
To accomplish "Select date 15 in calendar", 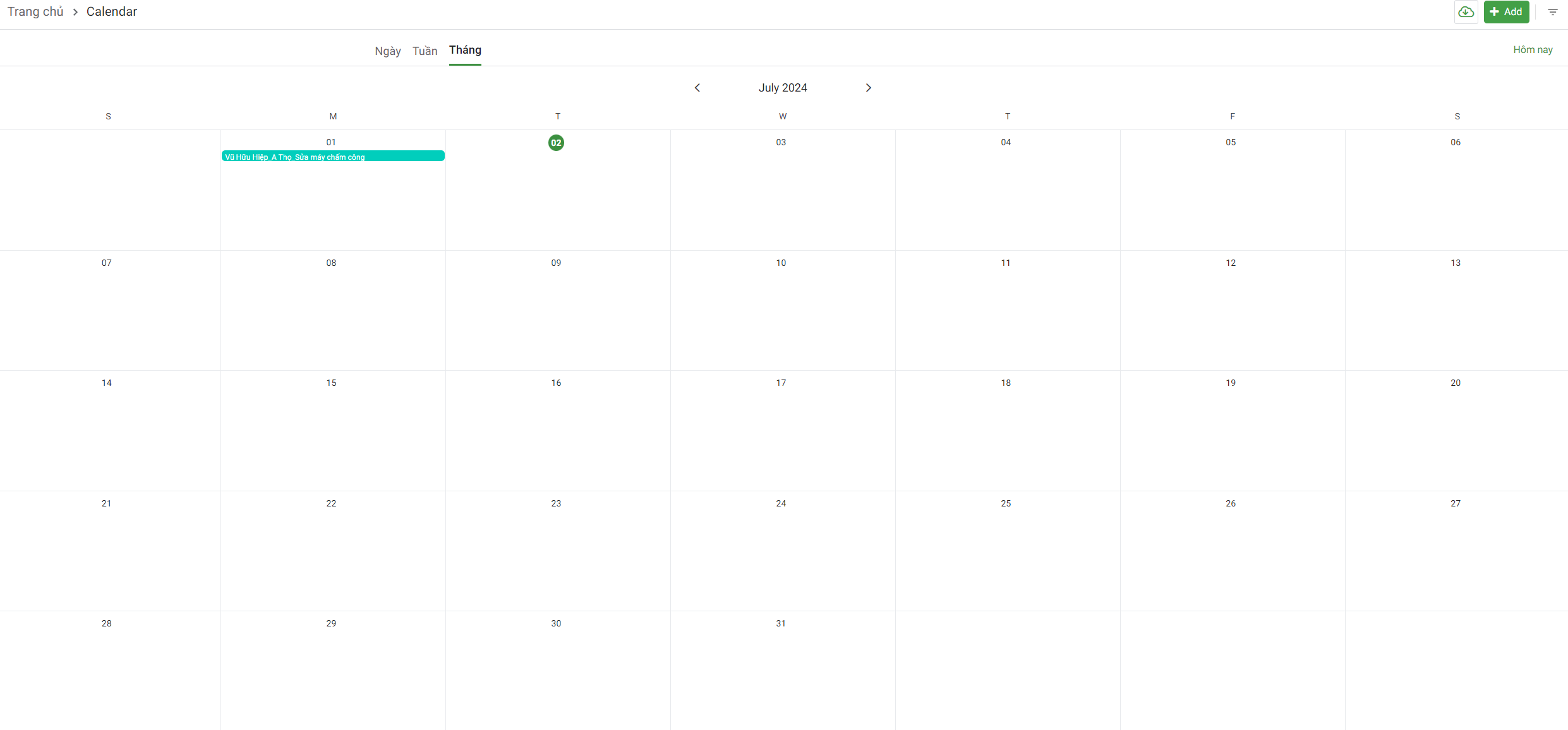I will click(x=331, y=383).
